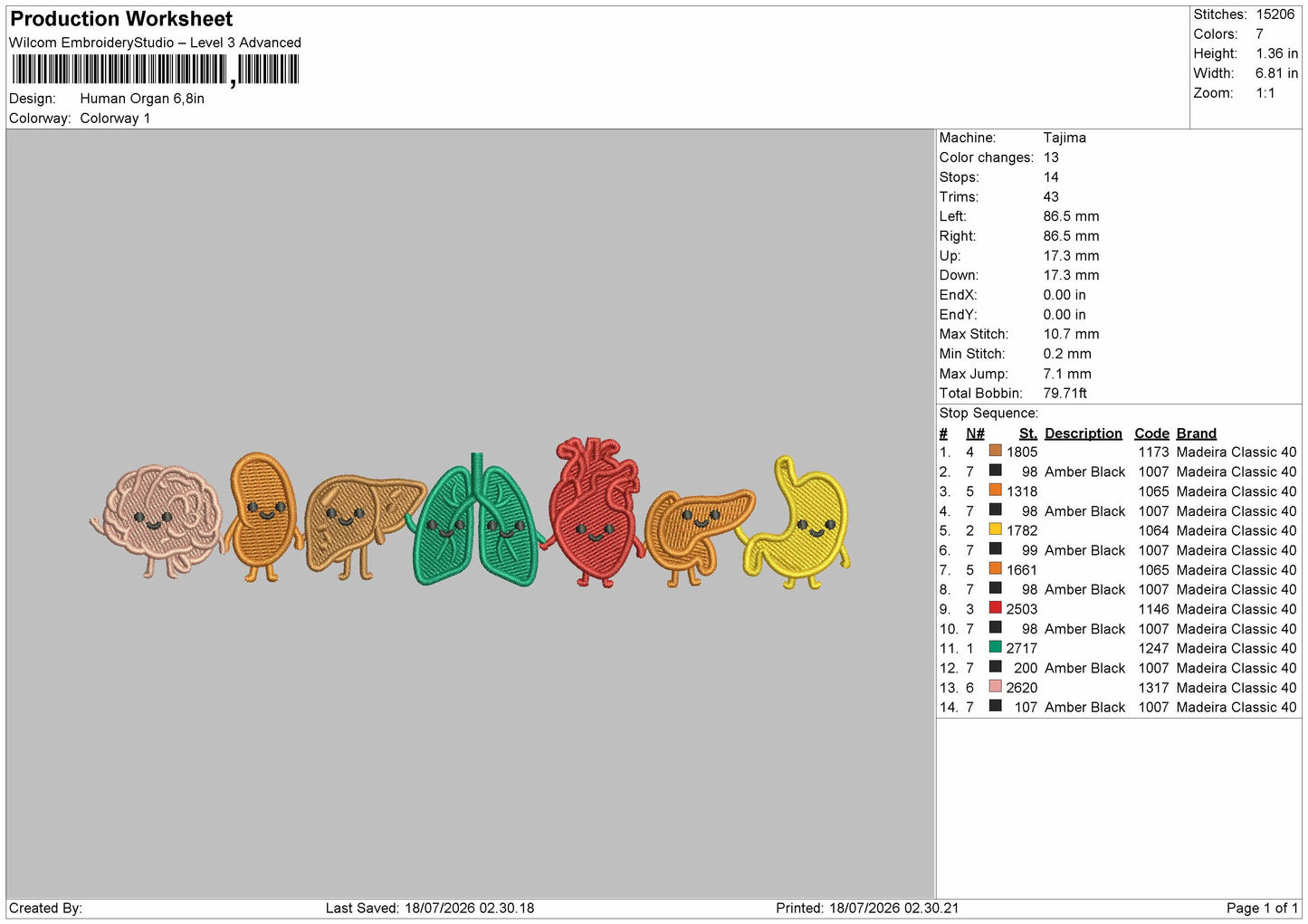Click the 'Description' column header
Viewport: 1308px width, 924px height.
[x=1084, y=433]
